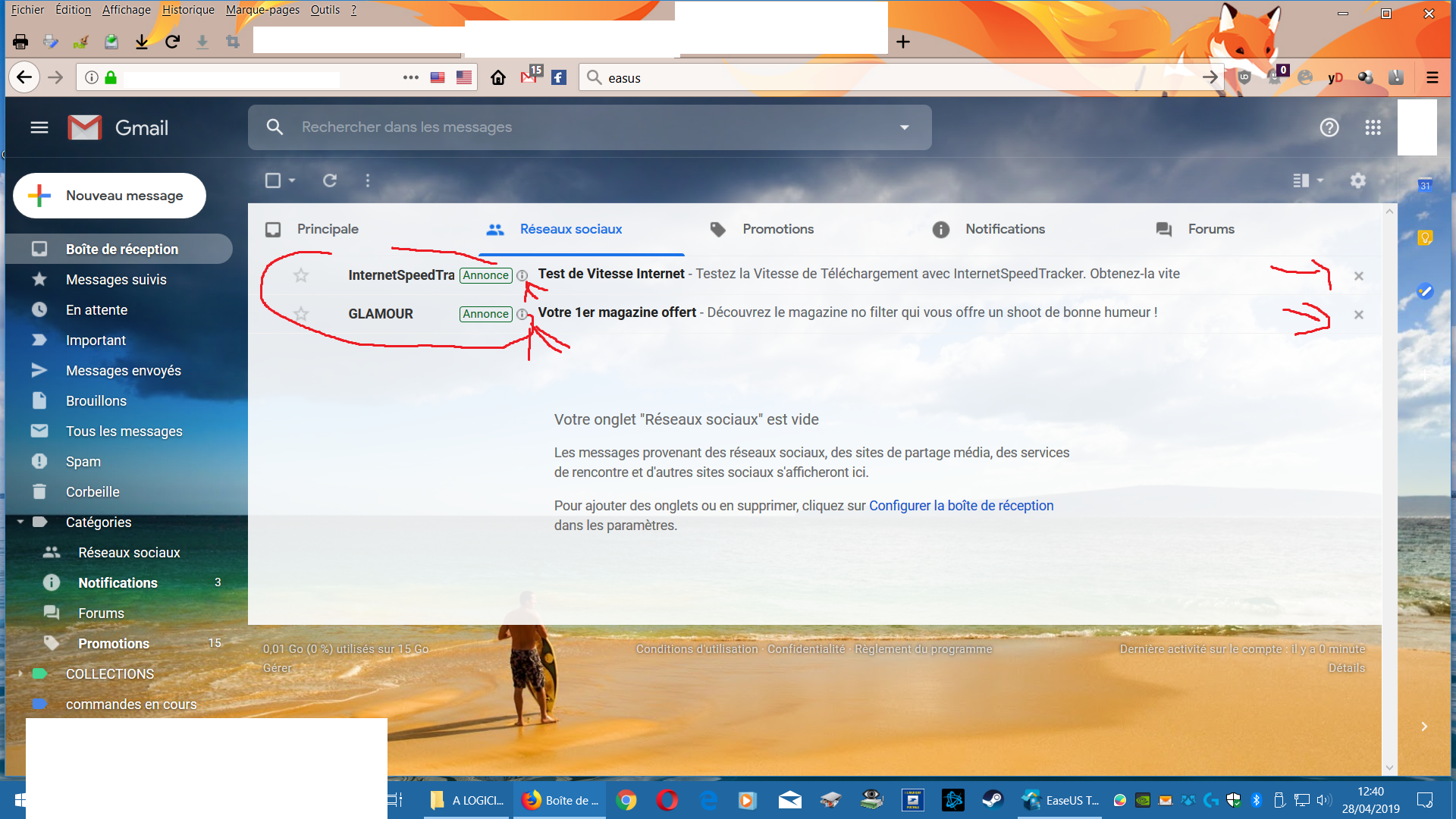Star the GLAMOUR message
The image size is (1456, 819).
coord(301,313)
